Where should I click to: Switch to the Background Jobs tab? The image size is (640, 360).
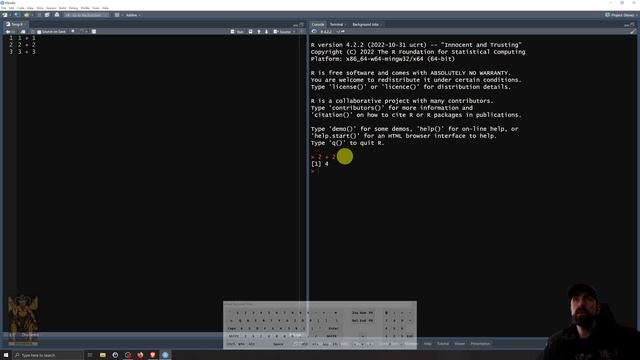pyautogui.click(x=366, y=24)
